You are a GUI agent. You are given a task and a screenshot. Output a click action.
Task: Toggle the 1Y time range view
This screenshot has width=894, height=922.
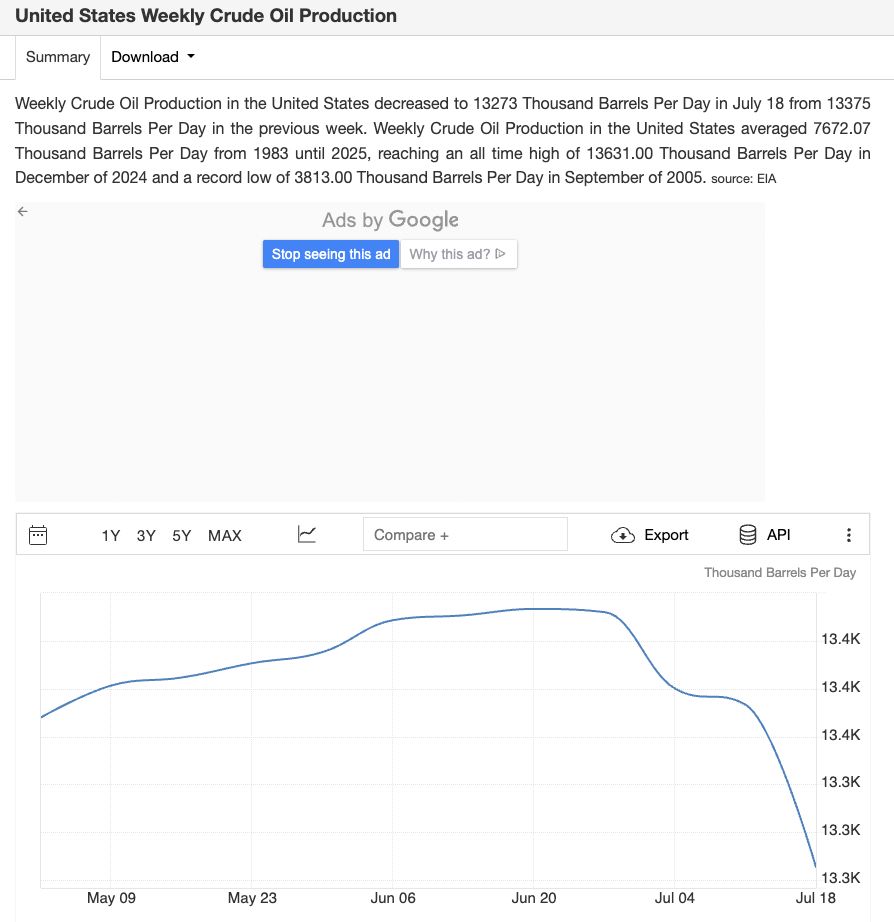coord(110,535)
